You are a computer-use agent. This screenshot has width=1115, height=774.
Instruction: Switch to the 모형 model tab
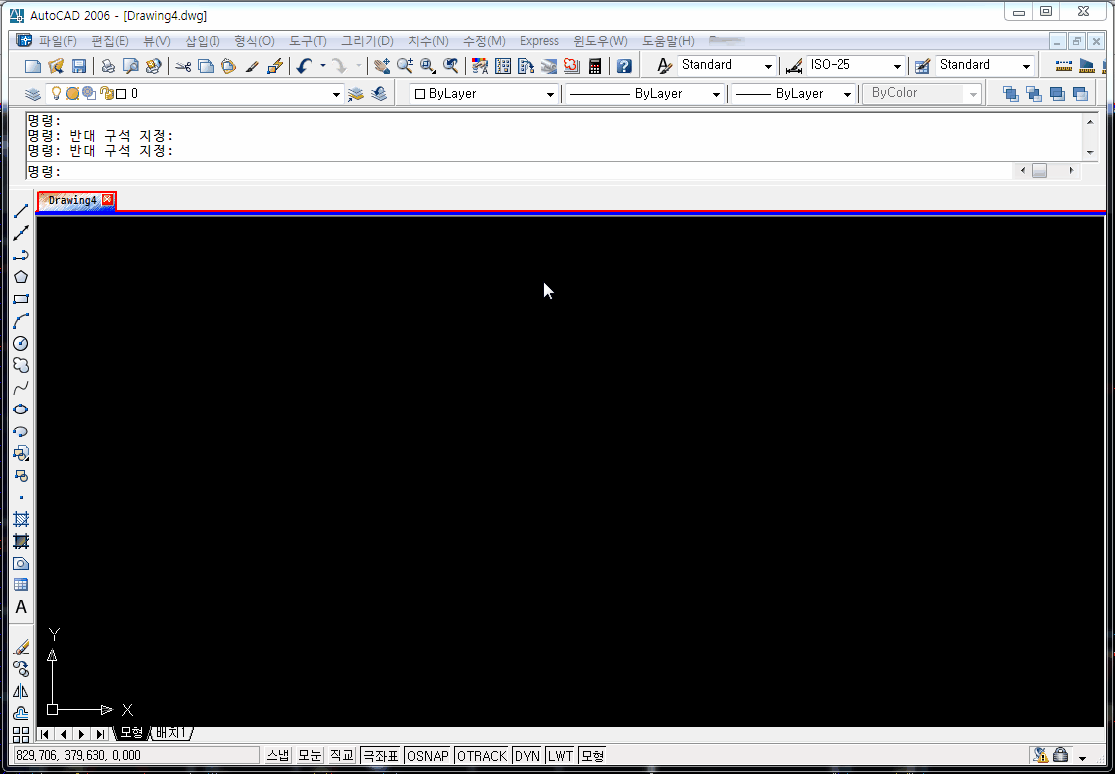(x=132, y=733)
